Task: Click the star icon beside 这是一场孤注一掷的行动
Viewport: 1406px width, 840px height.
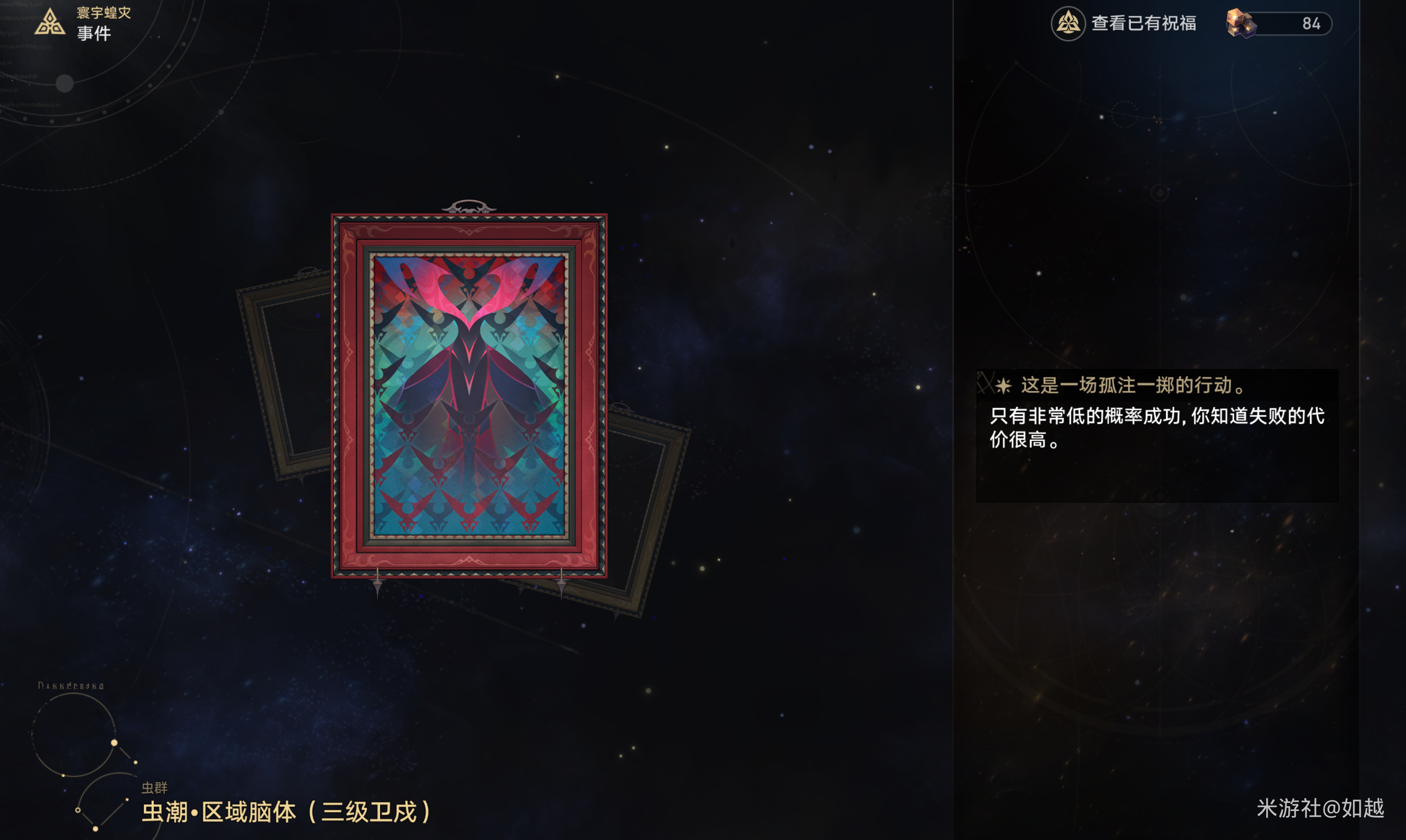Action: tap(1003, 386)
